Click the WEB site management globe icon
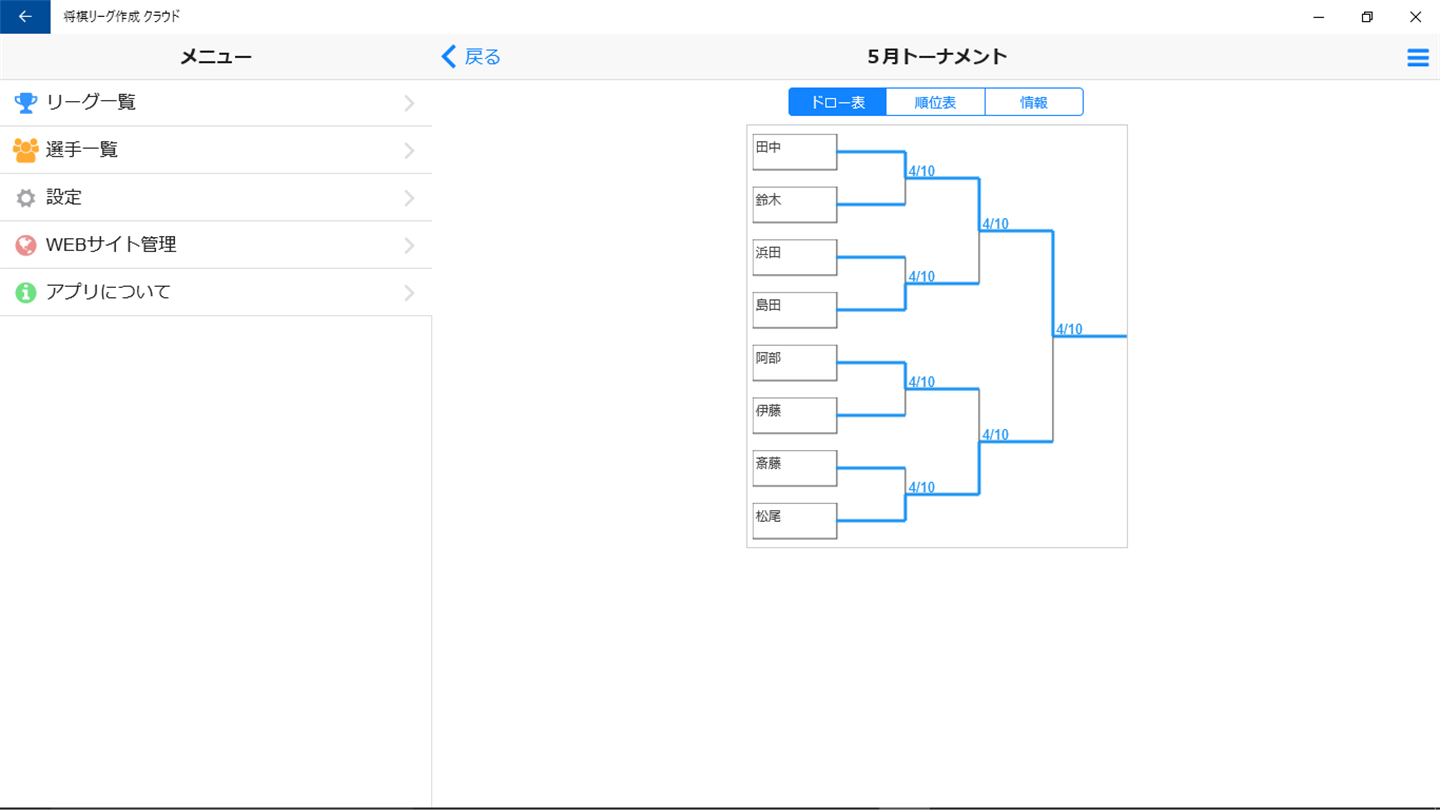This screenshot has width=1440, height=810. 26,245
